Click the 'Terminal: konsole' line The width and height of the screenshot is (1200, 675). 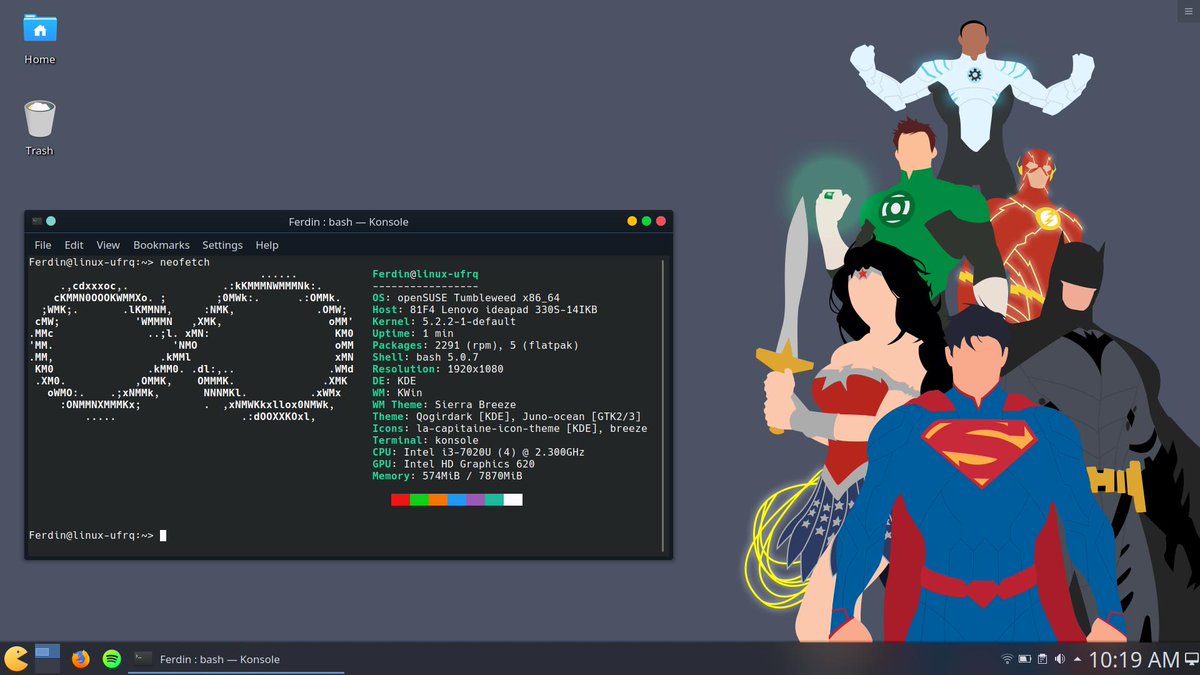click(425, 440)
